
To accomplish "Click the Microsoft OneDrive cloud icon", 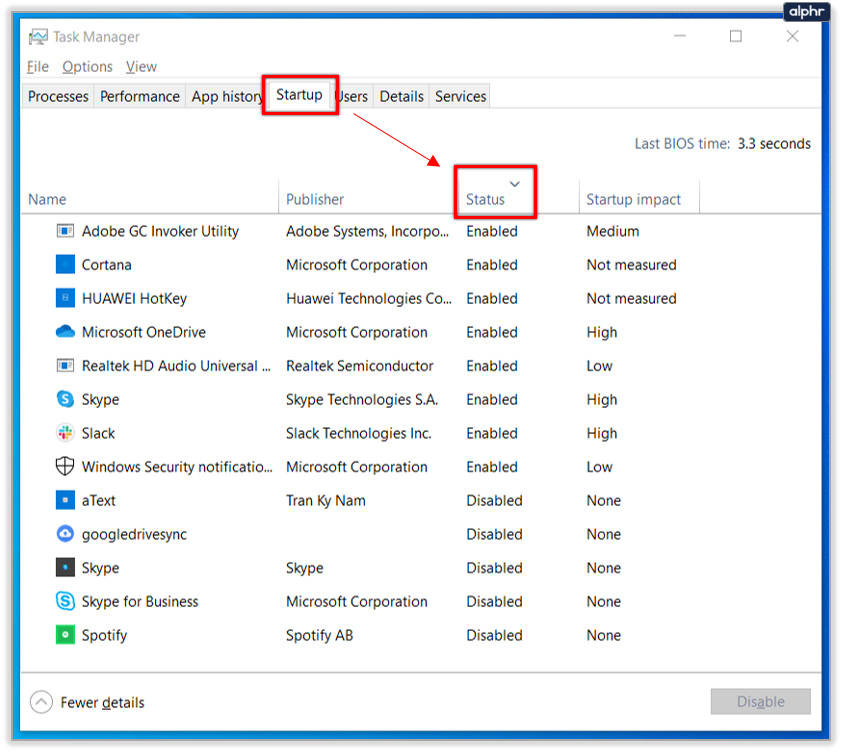I will pos(65,331).
